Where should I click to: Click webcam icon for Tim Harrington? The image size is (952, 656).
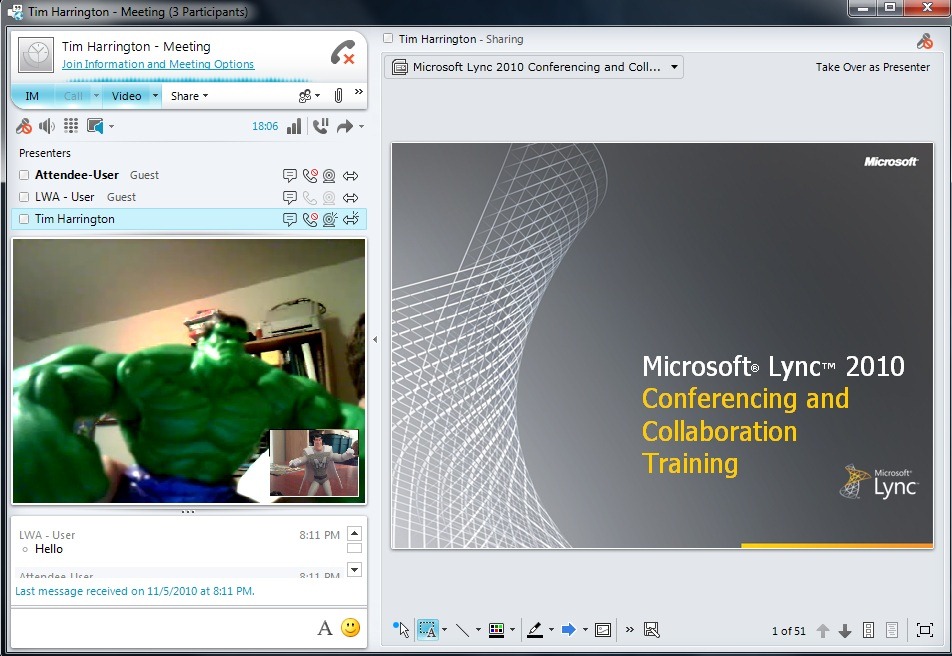pos(330,219)
